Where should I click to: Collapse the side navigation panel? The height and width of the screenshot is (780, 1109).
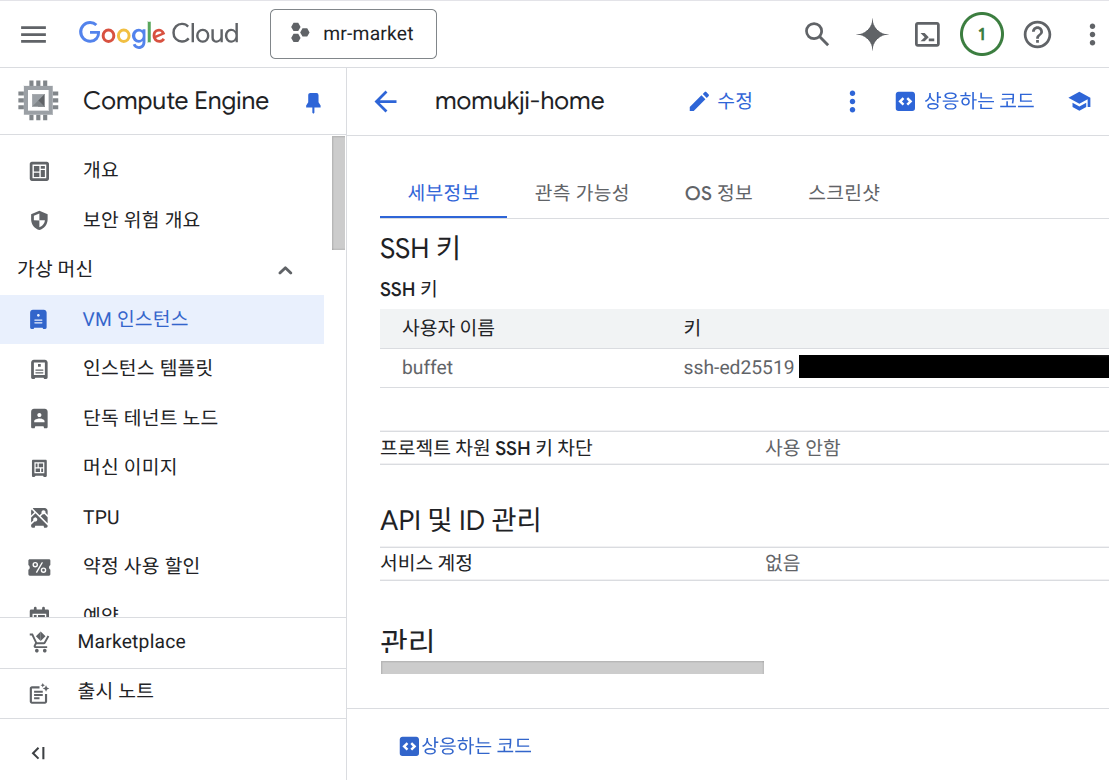pyautogui.click(x=38, y=753)
